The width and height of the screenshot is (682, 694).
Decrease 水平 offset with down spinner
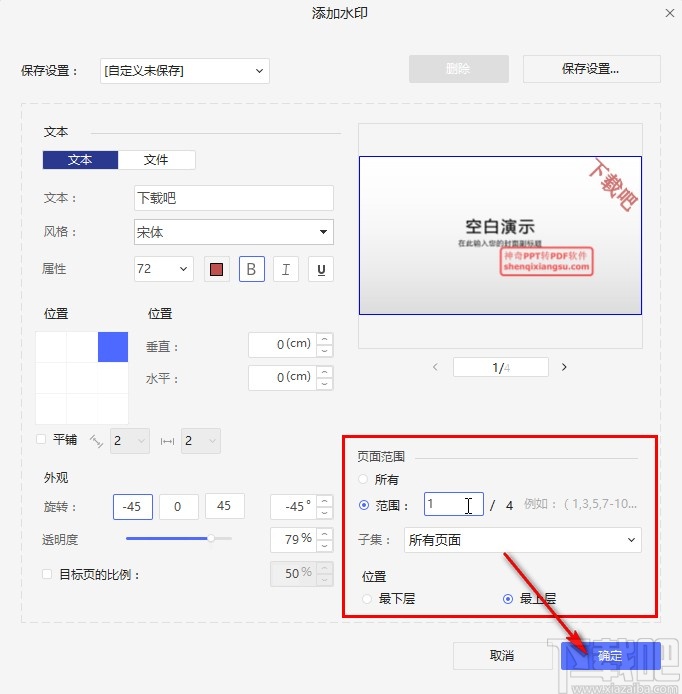point(325,384)
